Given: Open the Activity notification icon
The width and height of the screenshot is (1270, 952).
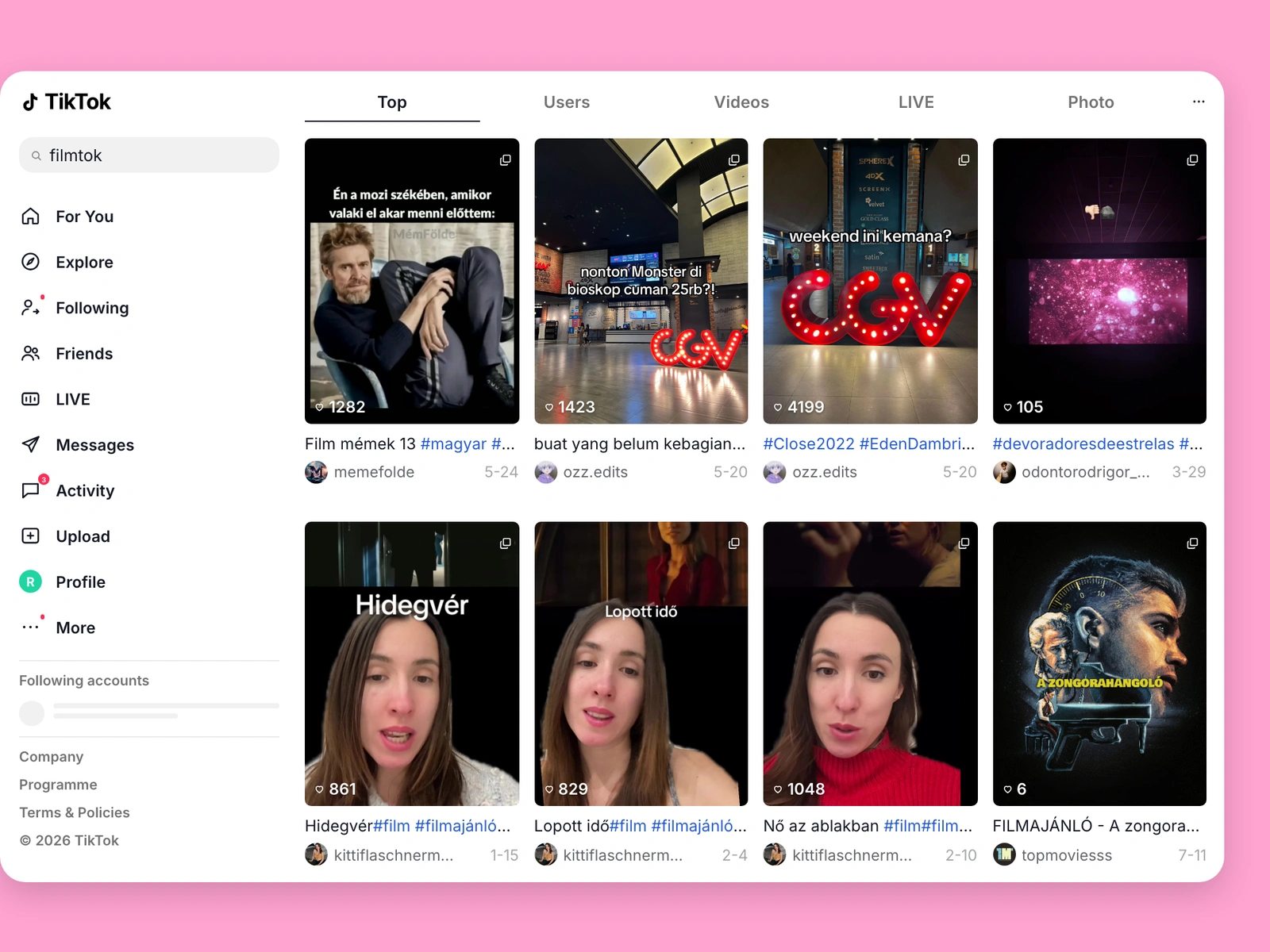Looking at the screenshot, I should (30, 490).
